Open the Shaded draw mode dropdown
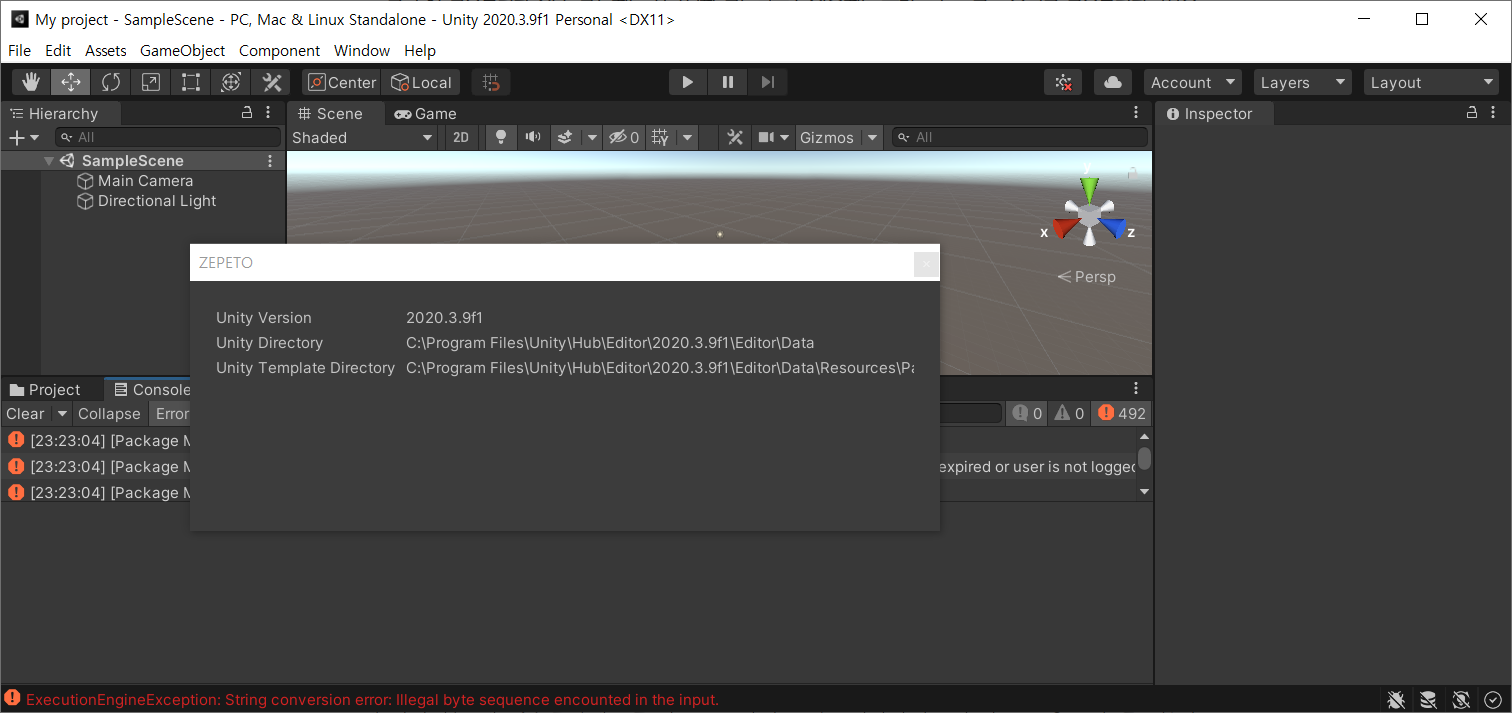Viewport: 1512px width, 713px height. 362,137
